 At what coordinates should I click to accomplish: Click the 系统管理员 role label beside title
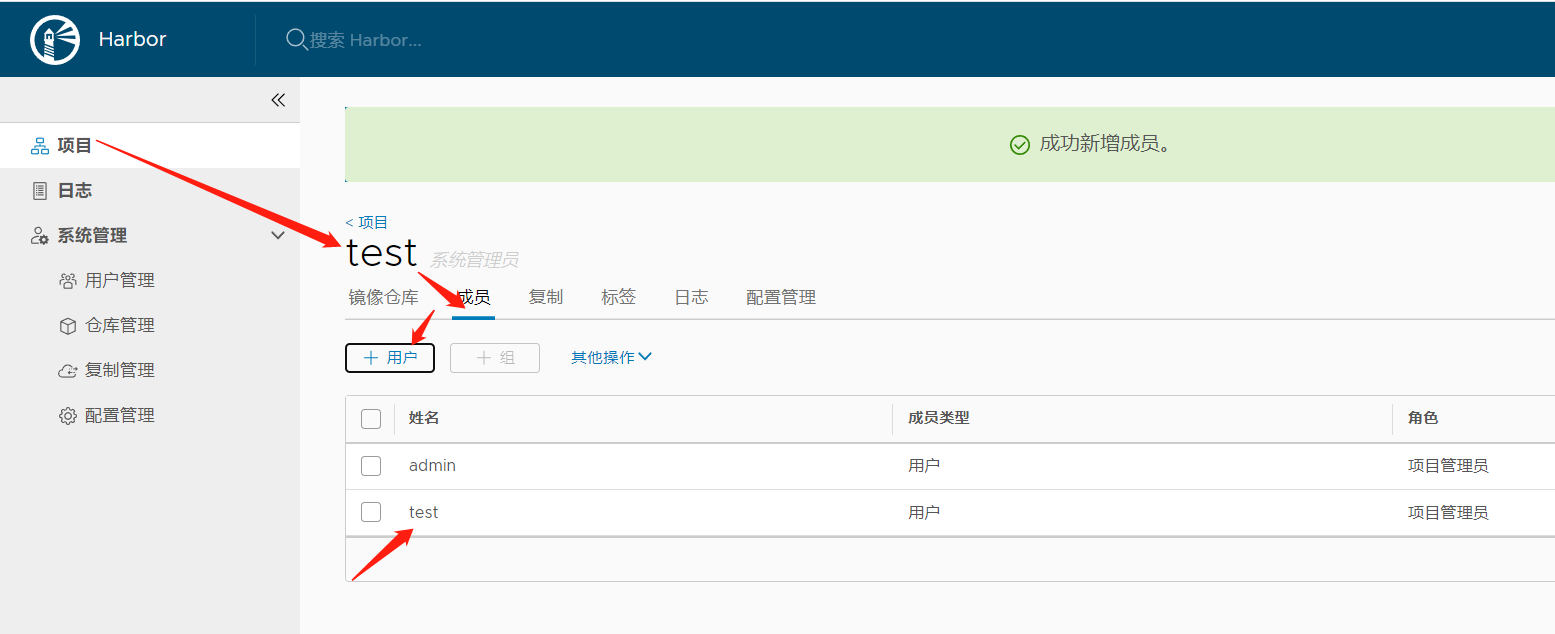click(474, 261)
